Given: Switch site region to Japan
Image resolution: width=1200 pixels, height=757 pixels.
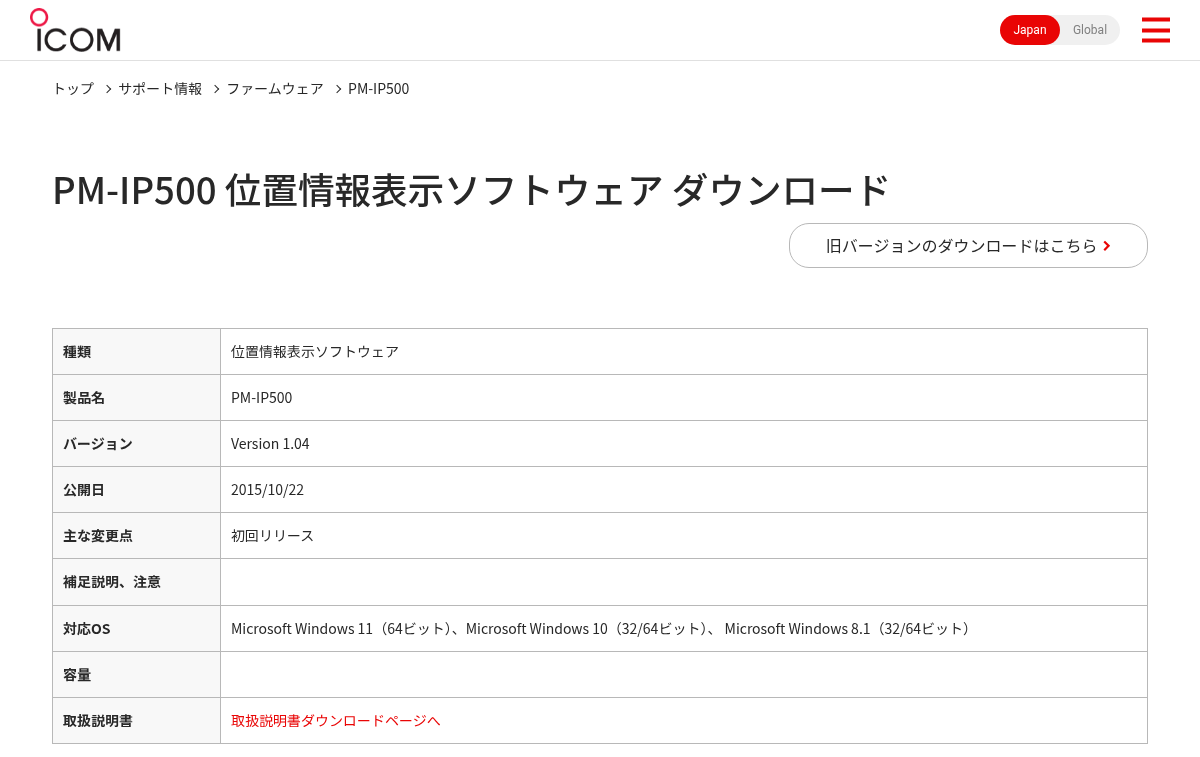Looking at the screenshot, I should [x=1030, y=30].
